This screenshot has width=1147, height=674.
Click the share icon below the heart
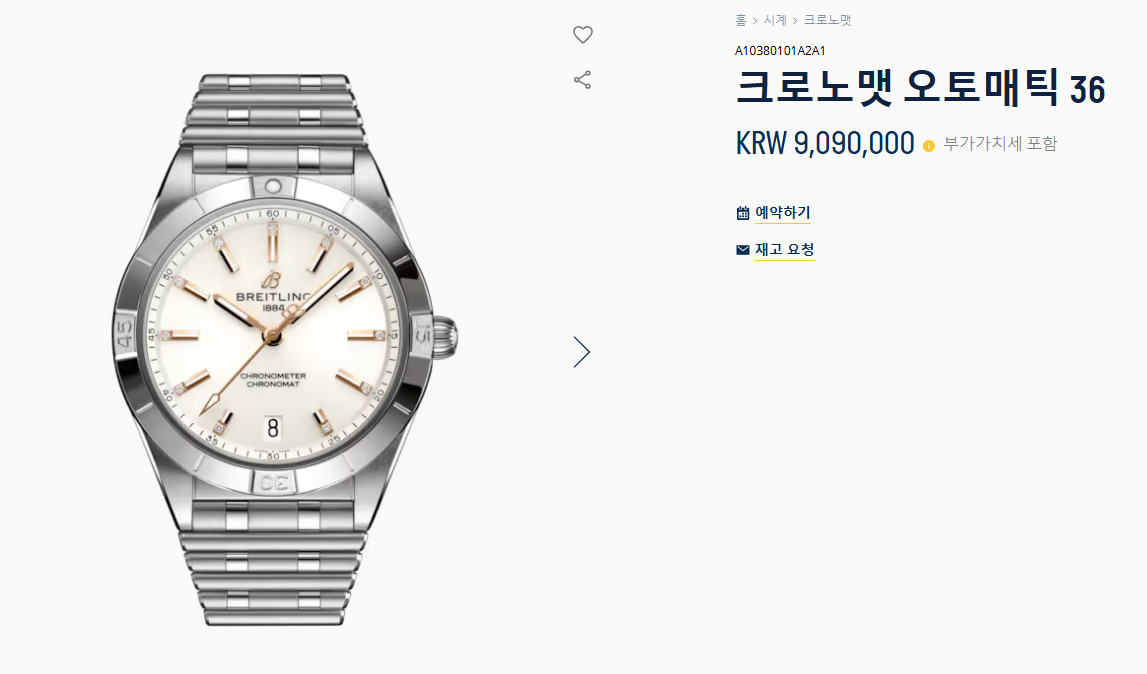pos(582,80)
